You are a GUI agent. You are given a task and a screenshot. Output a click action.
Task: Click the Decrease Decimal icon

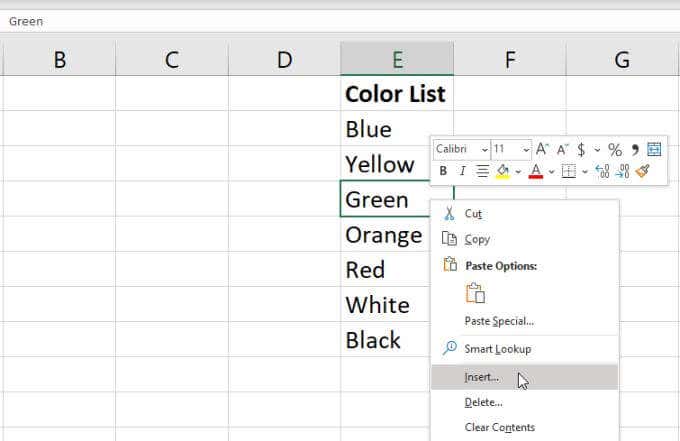tap(622, 171)
